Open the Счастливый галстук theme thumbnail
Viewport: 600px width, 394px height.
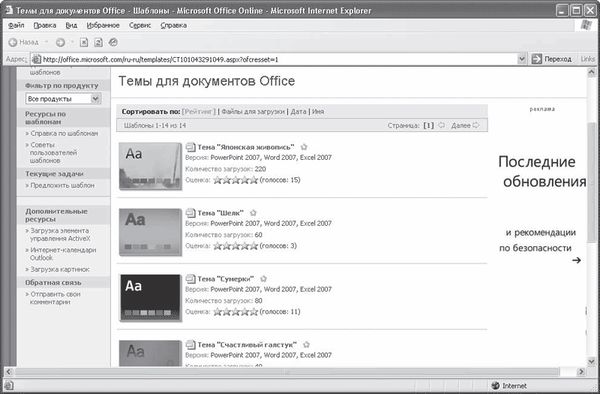coord(150,353)
